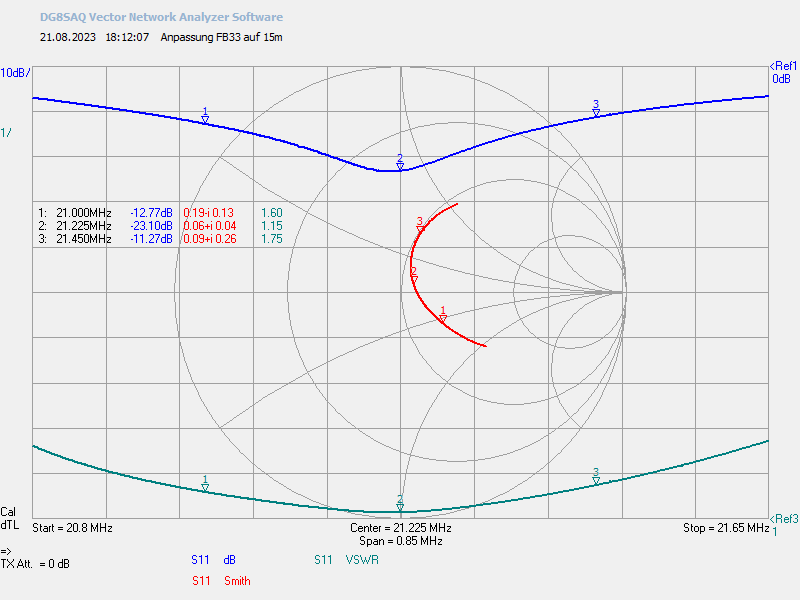Click the red S11 Smith trace label
This screenshot has width=800, height=600.
[x=221, y=581]
